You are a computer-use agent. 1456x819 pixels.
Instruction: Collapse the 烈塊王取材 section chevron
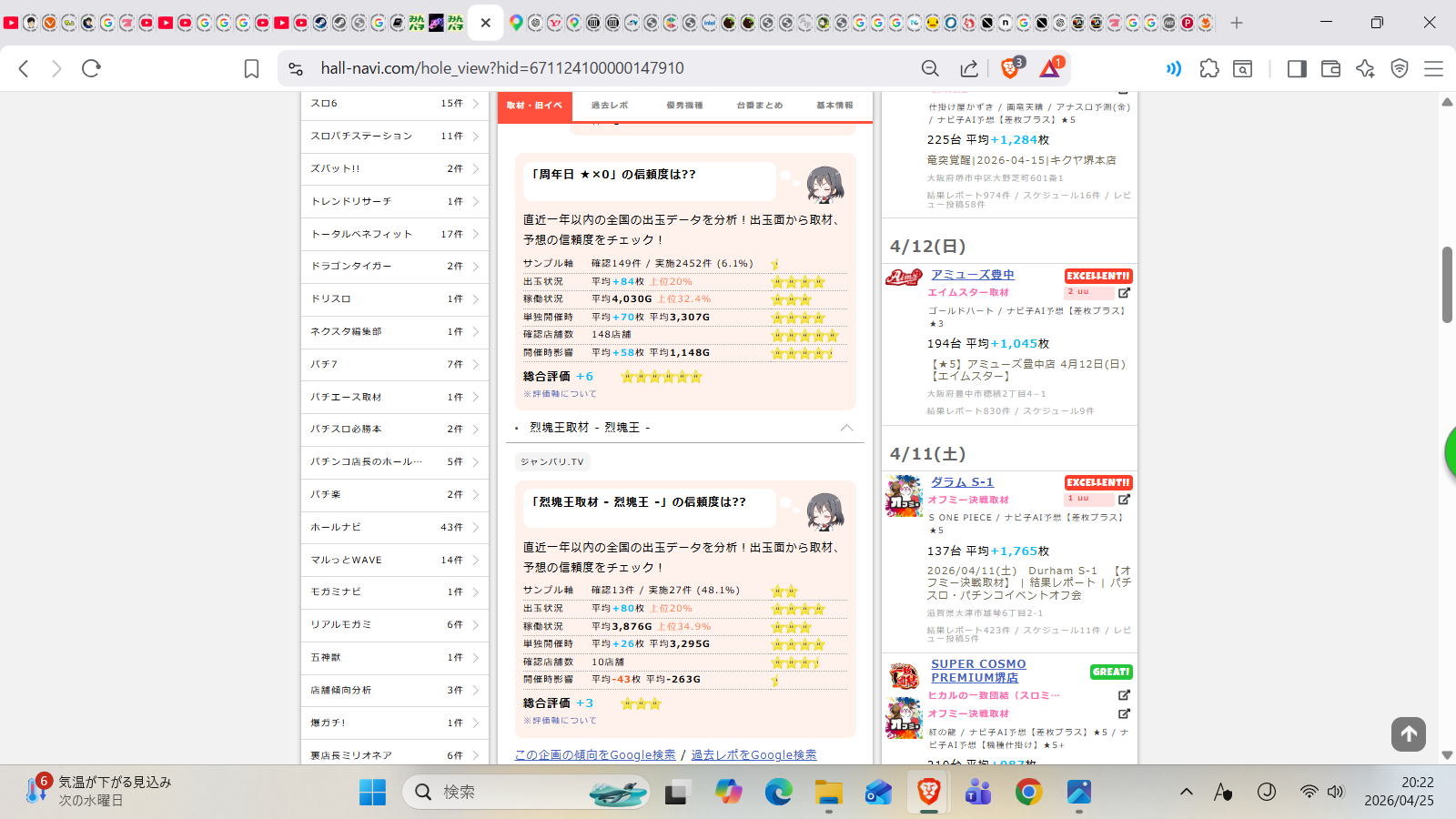point(846,428)
